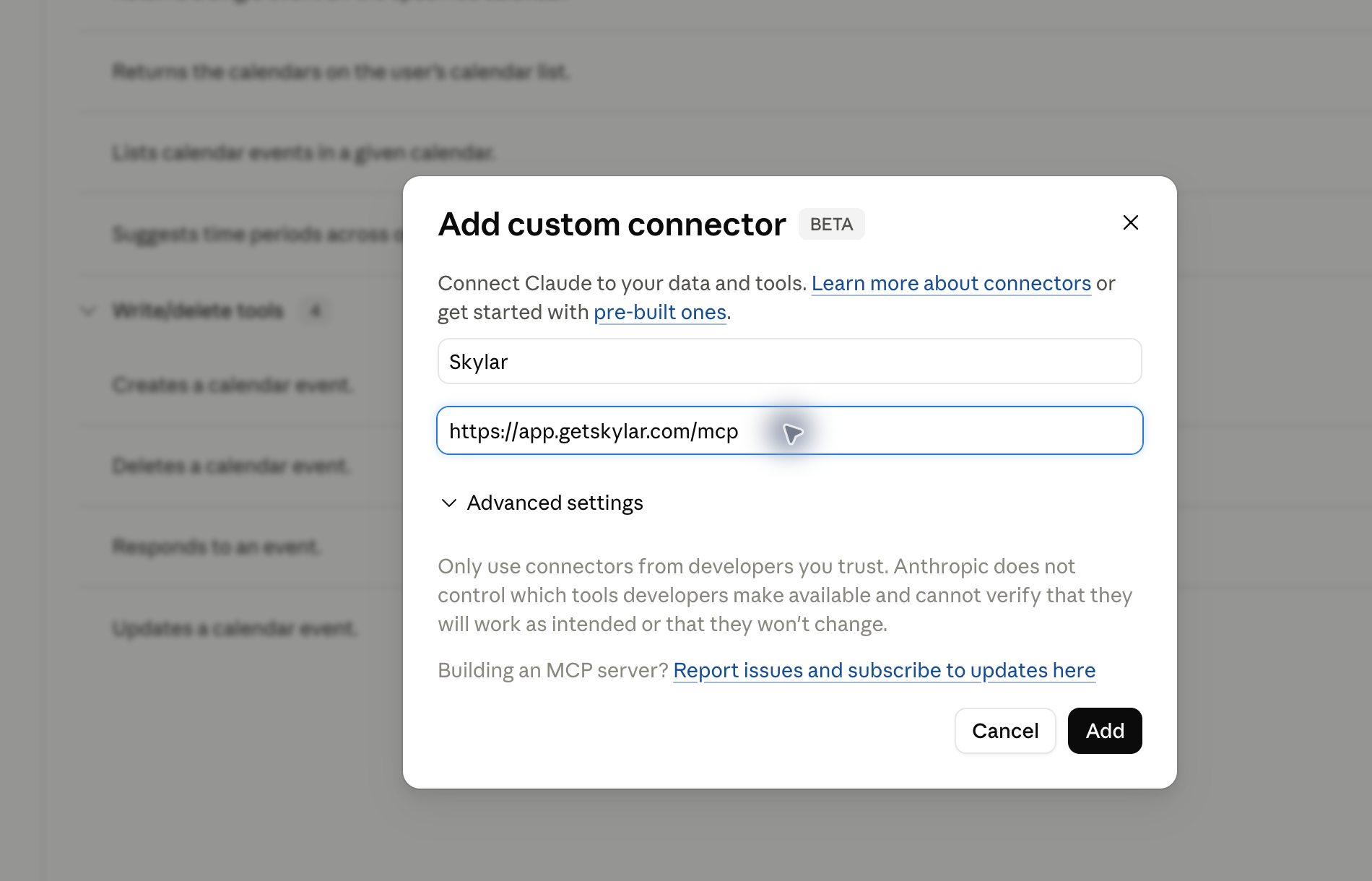Focus the Skylar name input field
The image size is (1372, 881).
click(789, 361)
